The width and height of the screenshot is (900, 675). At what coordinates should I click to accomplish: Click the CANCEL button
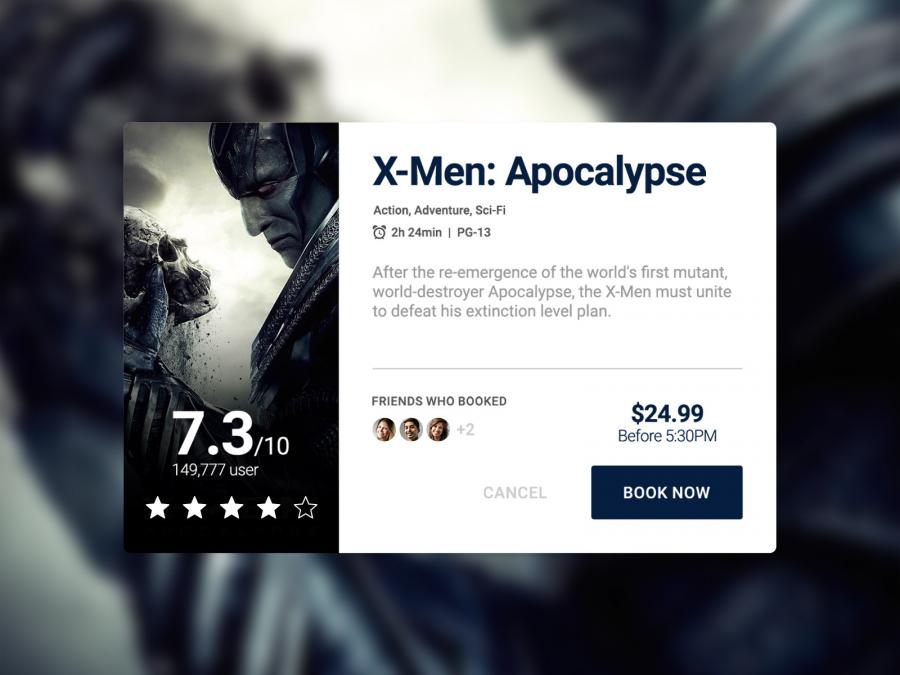(x=515, y=493)
